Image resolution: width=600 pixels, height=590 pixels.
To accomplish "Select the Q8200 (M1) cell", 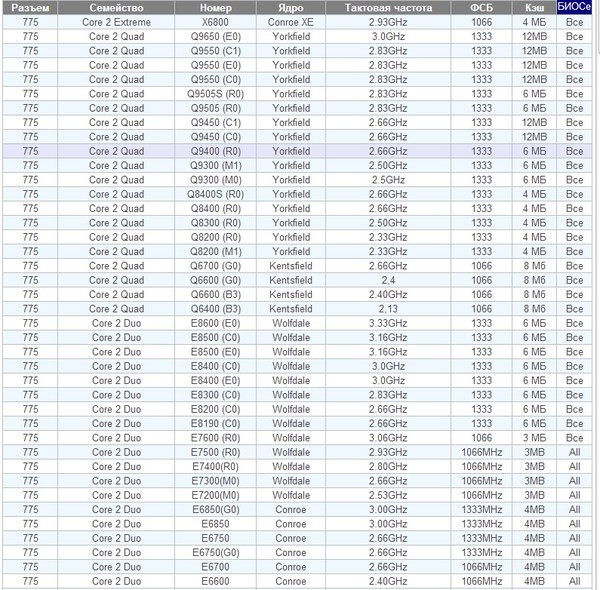I will click(x=215, y=252).
